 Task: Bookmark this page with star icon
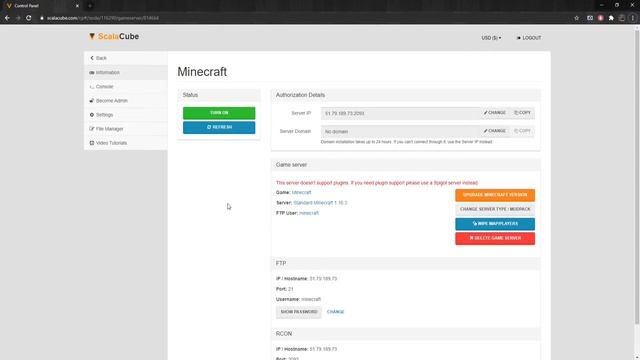(576, 18)
